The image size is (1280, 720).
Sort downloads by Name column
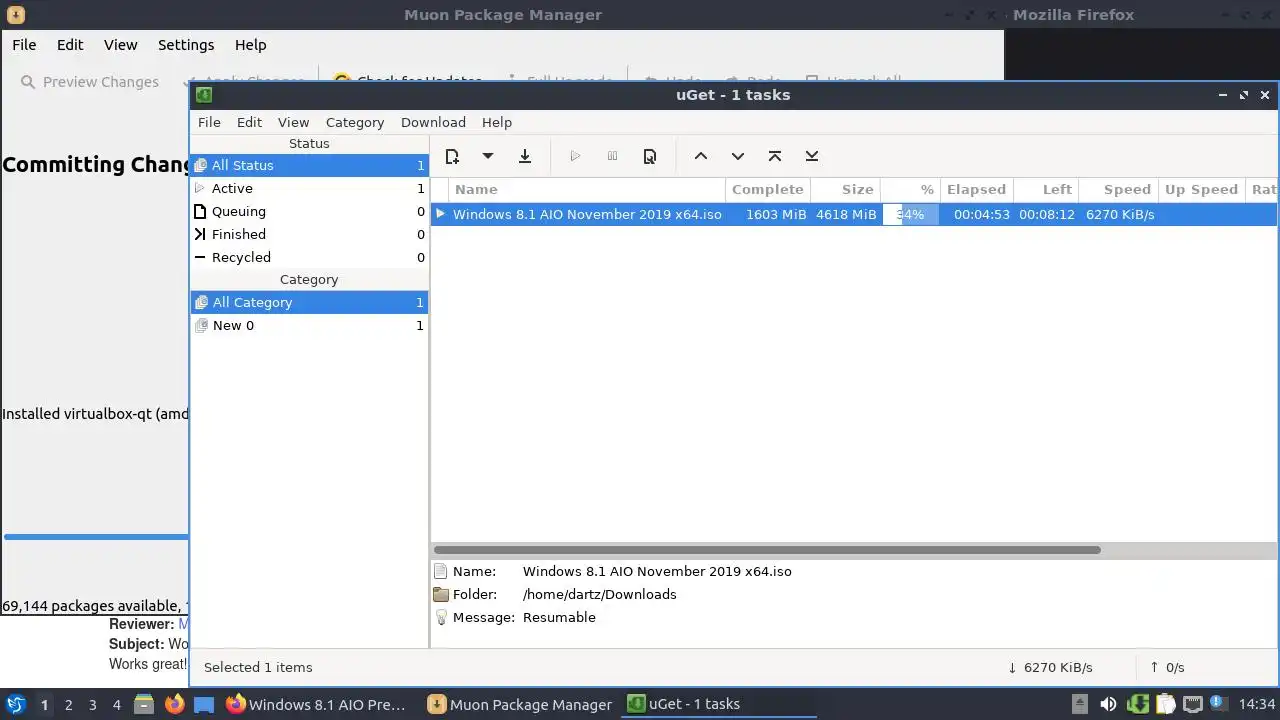click(x=587, y=189)
